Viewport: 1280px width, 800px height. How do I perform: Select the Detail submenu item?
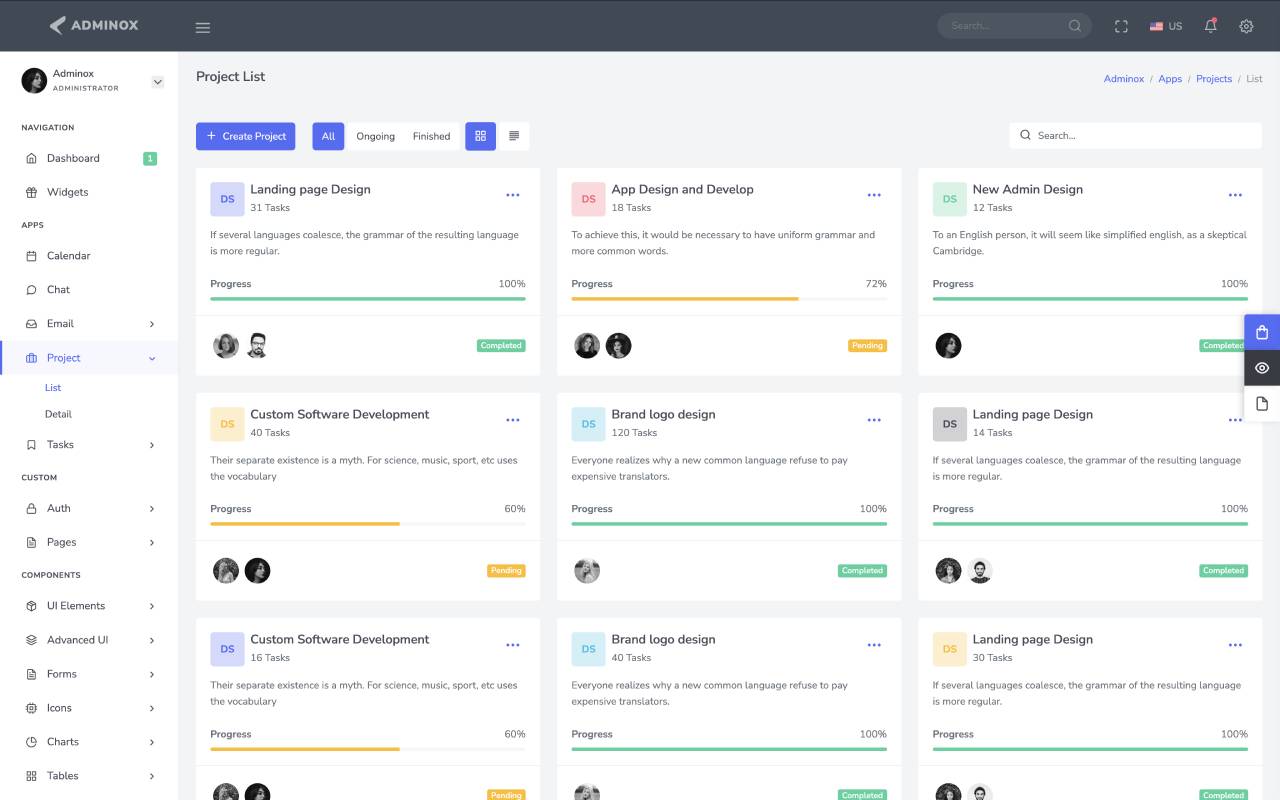pos(58,414)
